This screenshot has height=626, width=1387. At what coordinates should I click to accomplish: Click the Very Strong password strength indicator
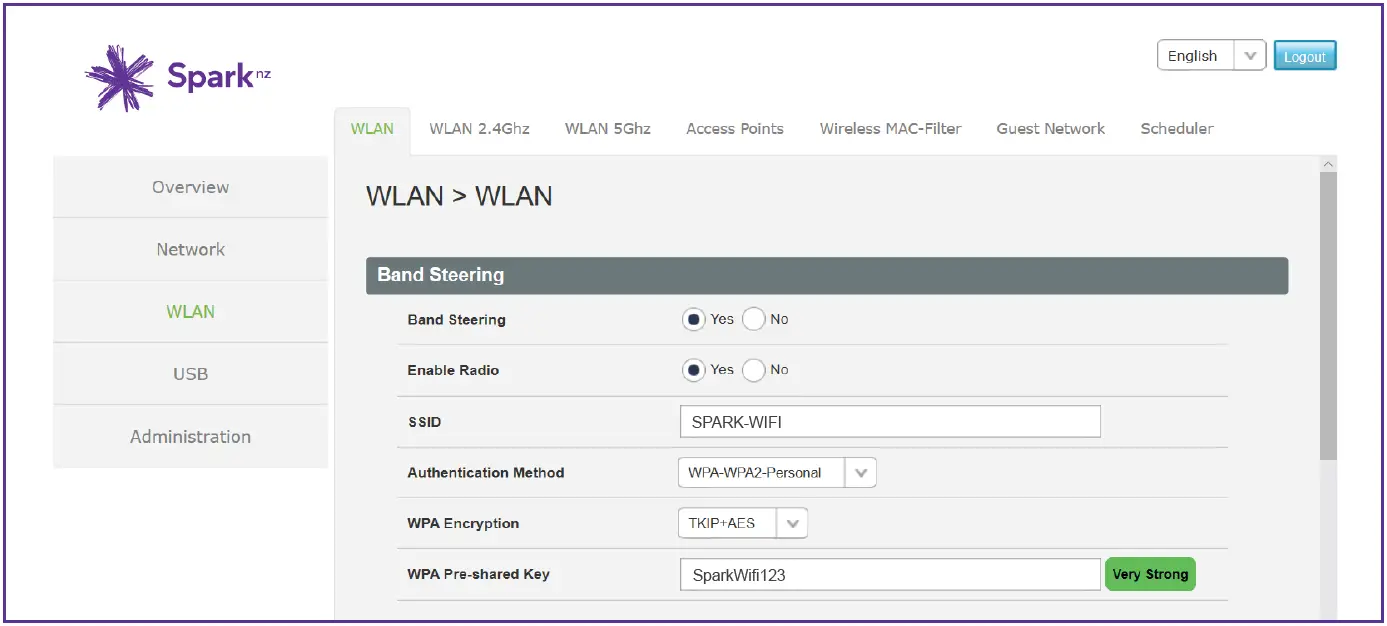pos(1150,574)
